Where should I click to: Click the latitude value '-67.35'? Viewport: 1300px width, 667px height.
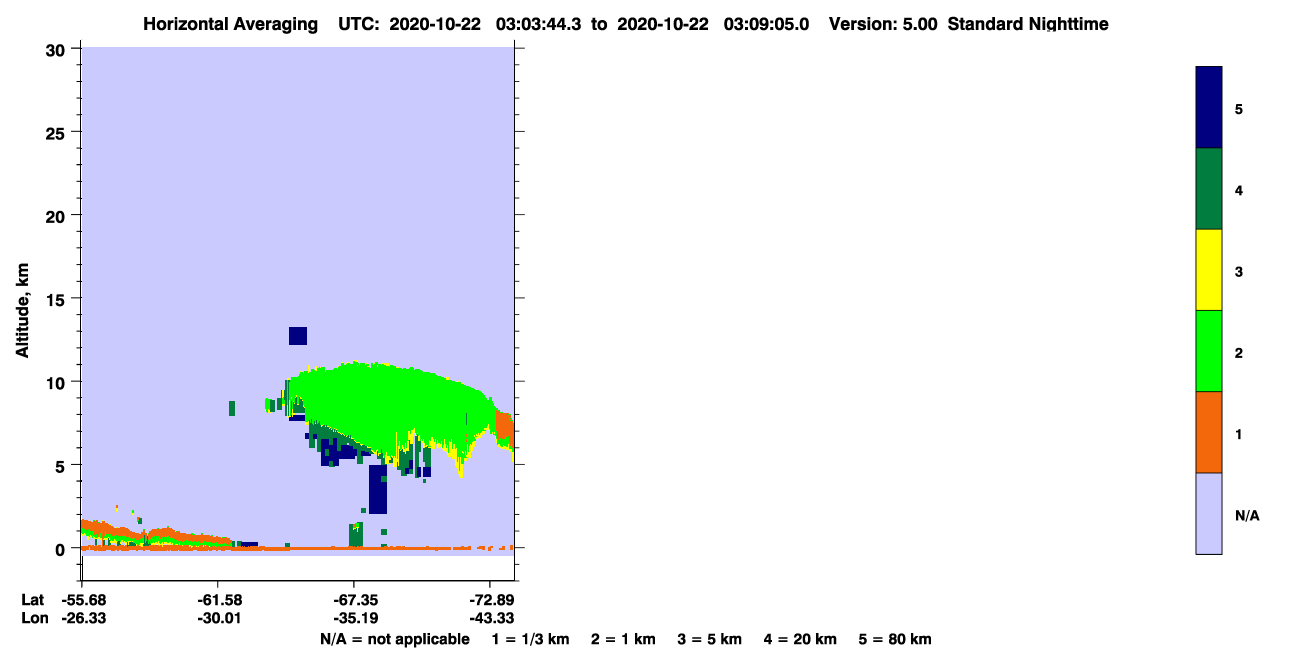(354, 600)
